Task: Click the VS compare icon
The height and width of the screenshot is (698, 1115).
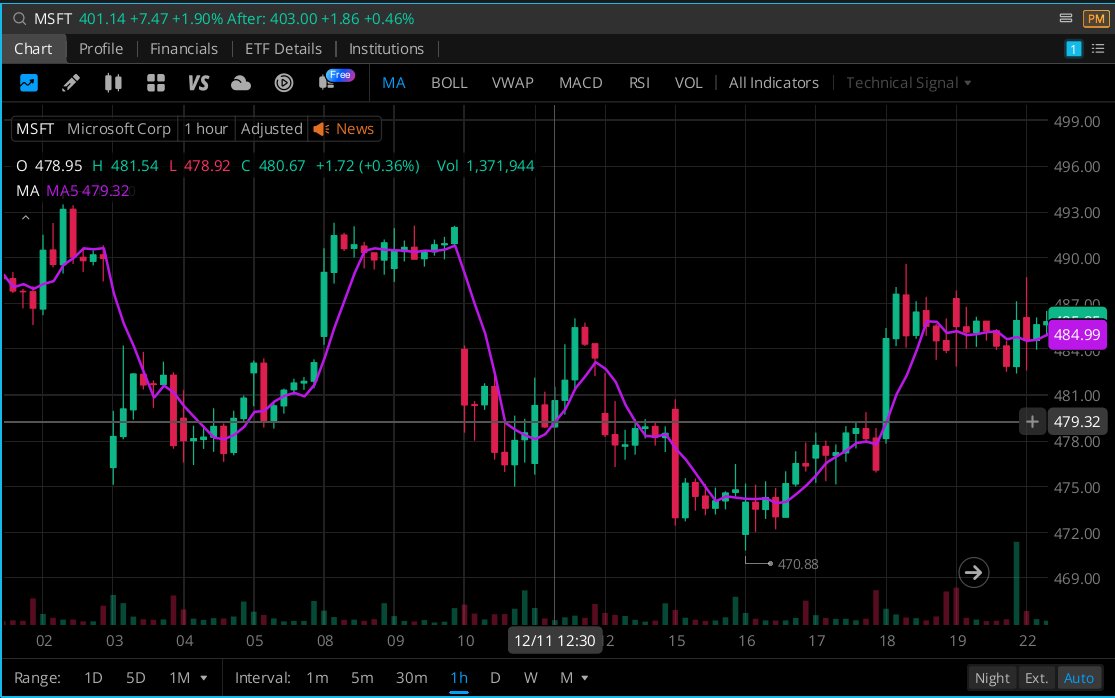Action: point(198,83)
